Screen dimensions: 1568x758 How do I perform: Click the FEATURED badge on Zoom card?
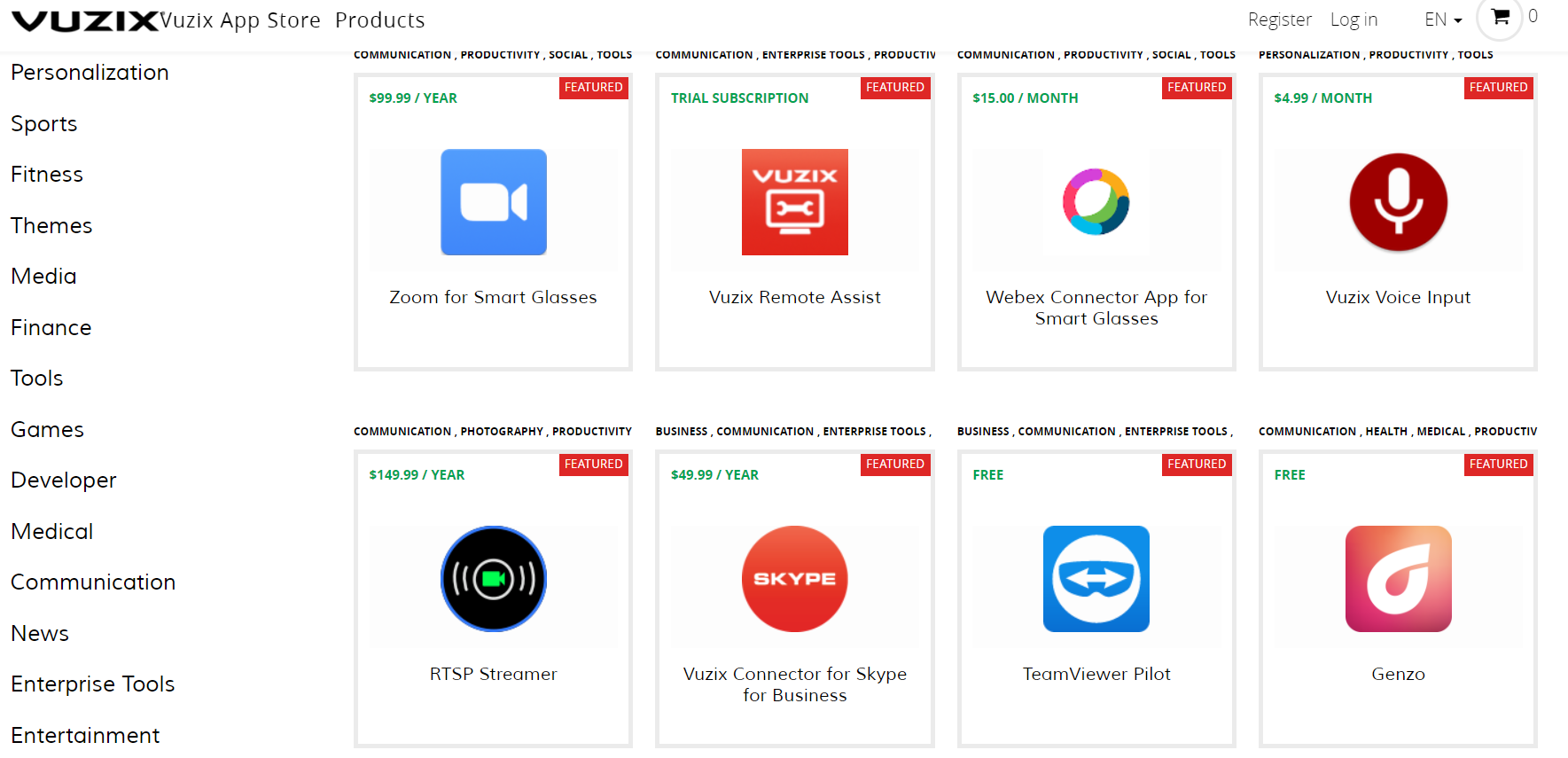tap(594, 88)
